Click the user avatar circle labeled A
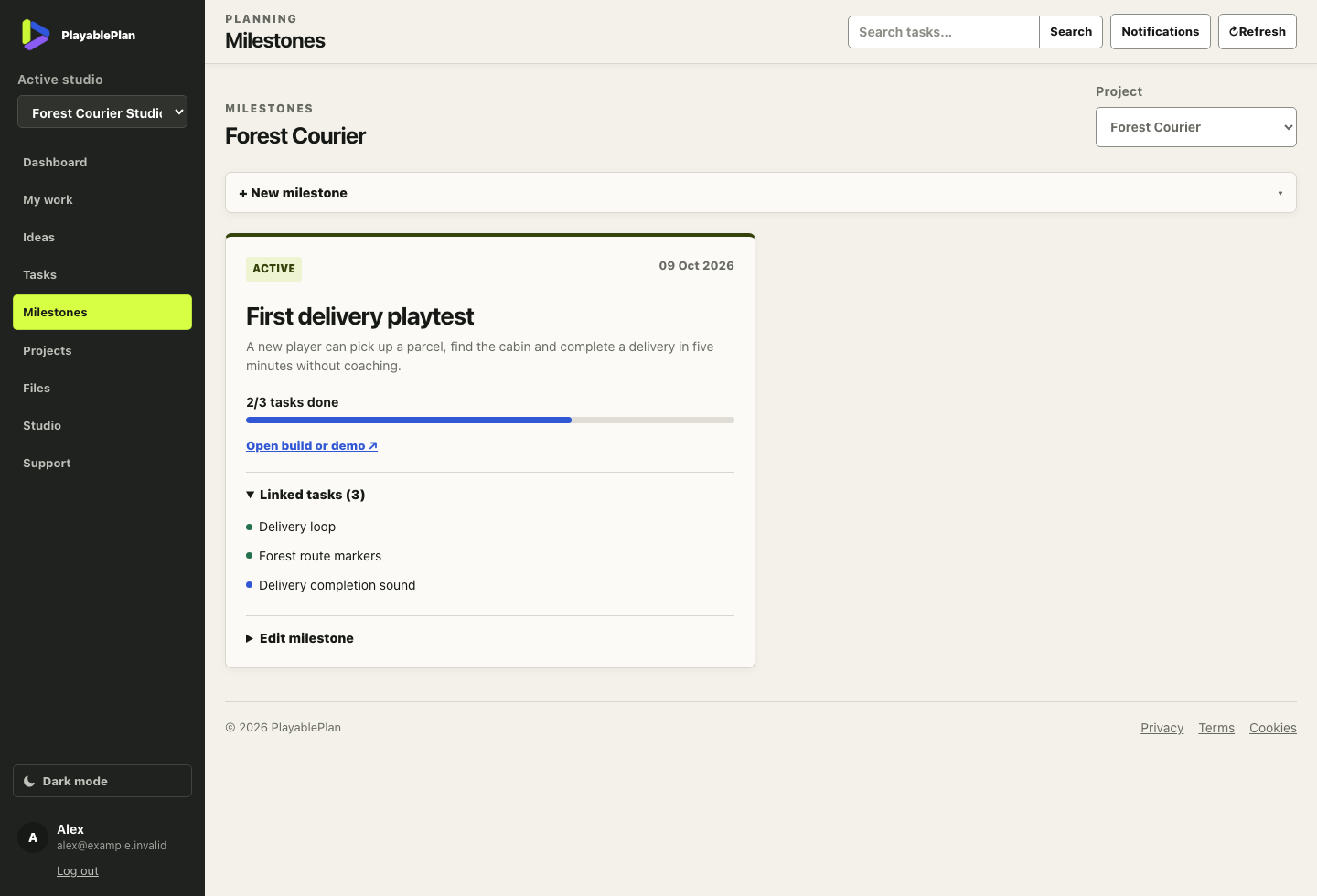 click(x=33, y=837)
